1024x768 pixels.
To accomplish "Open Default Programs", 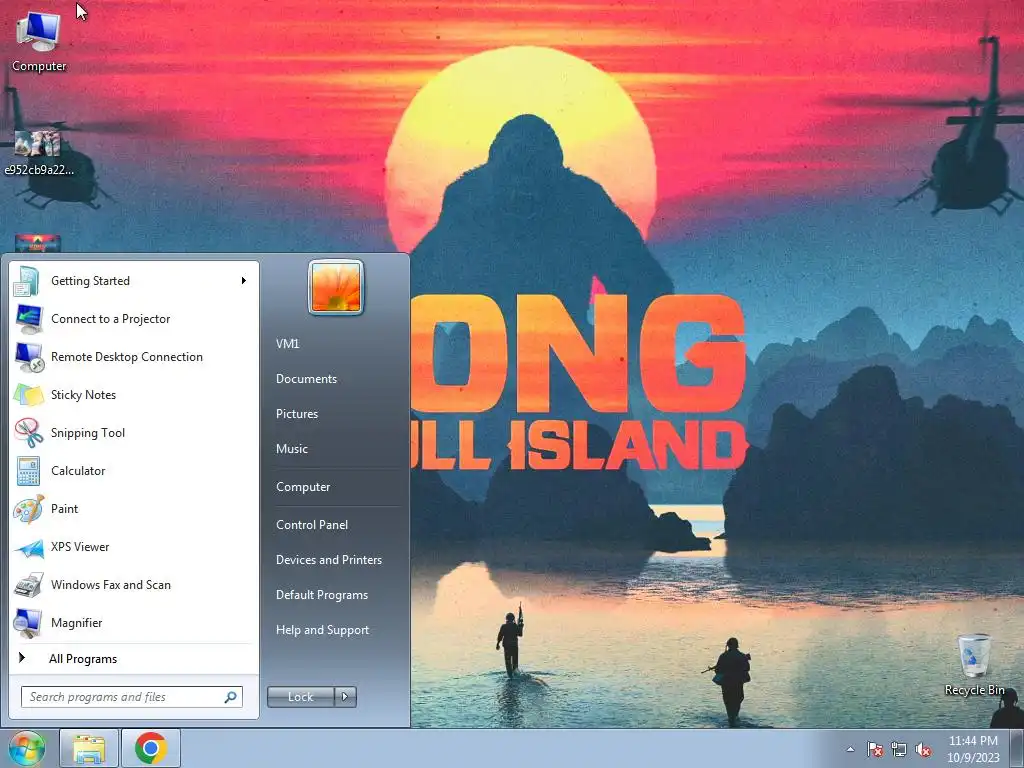I will (322, 595).
